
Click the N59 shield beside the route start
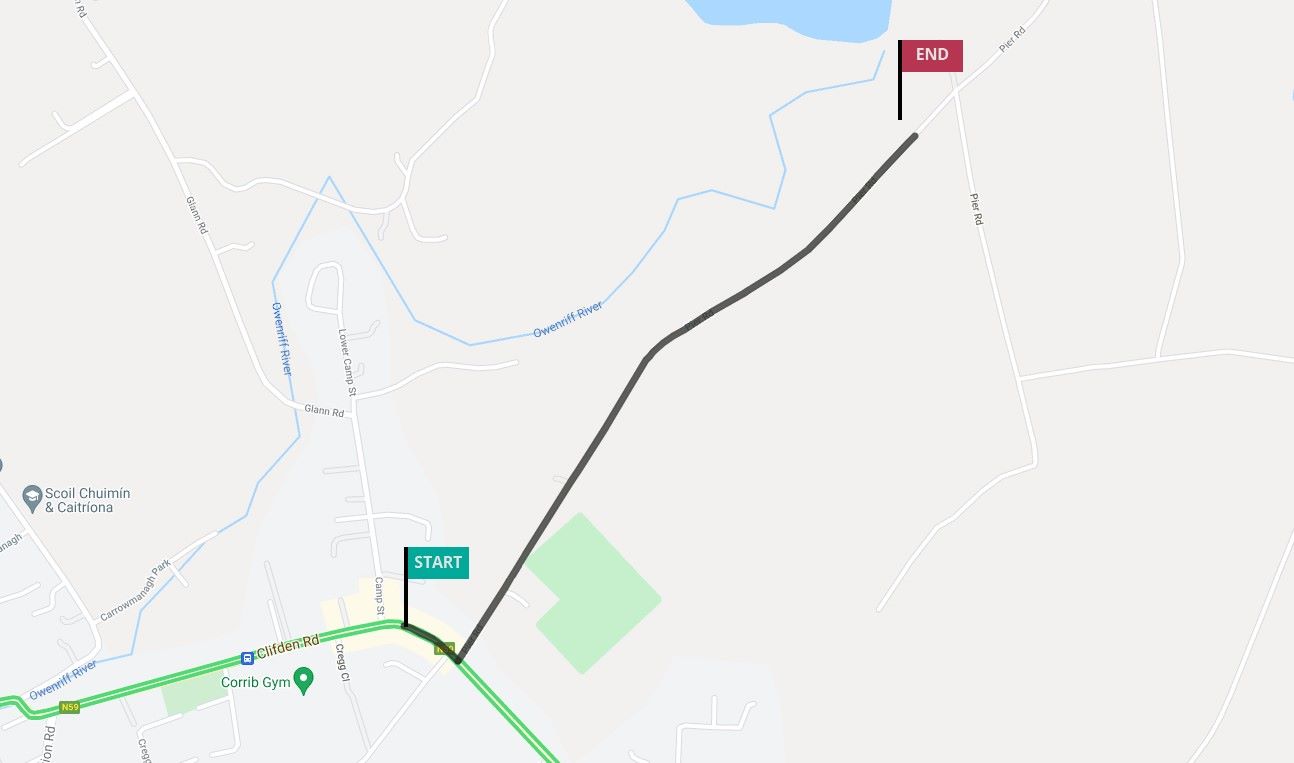coord(444,648)
